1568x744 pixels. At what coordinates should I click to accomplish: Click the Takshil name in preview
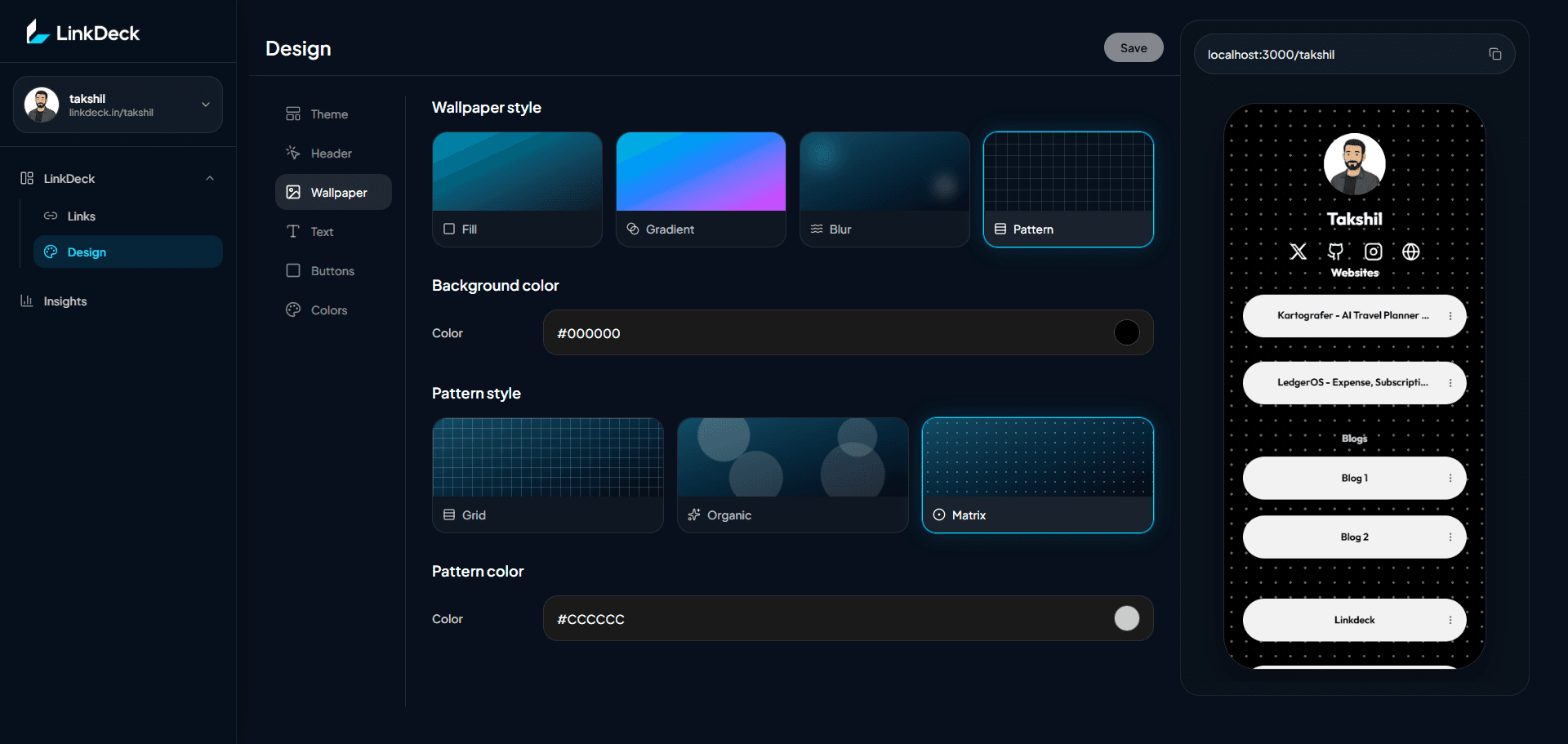[1354, 219]
